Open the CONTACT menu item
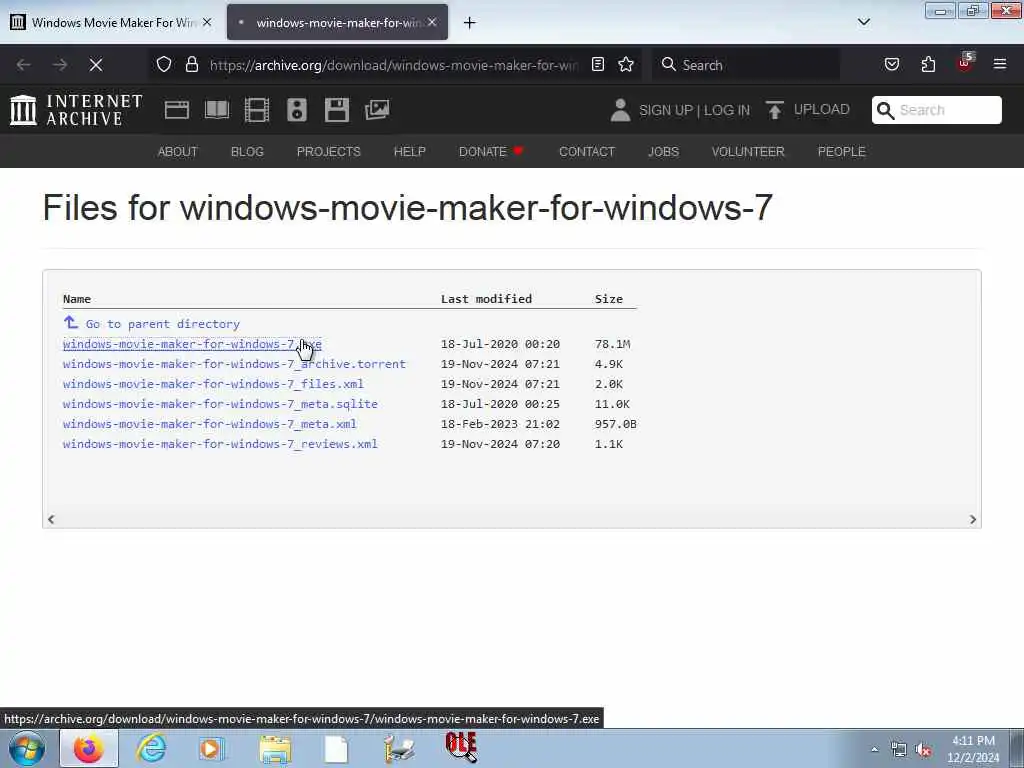The height and width of the screenshot is (768, 1024). coord(587,152)
